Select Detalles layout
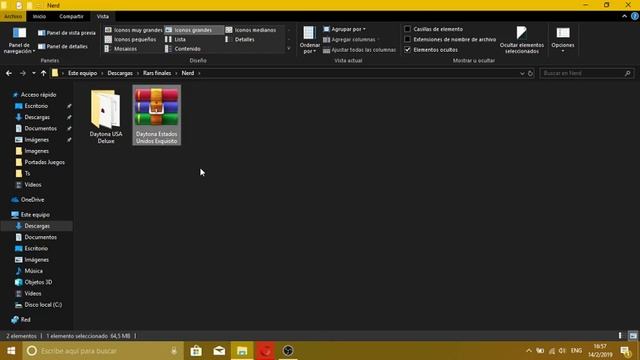The image size is (640, 360). [x=240, y=39]
